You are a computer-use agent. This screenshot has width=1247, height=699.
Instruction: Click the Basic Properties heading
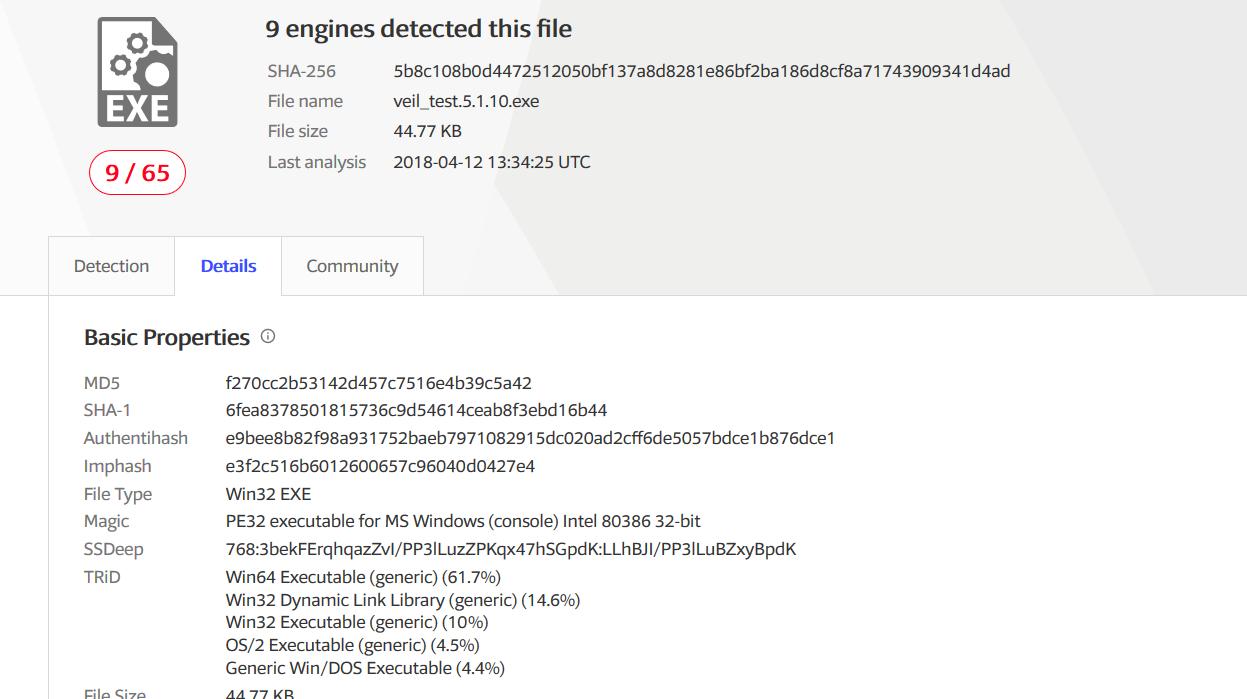click(x=167, y=337)
